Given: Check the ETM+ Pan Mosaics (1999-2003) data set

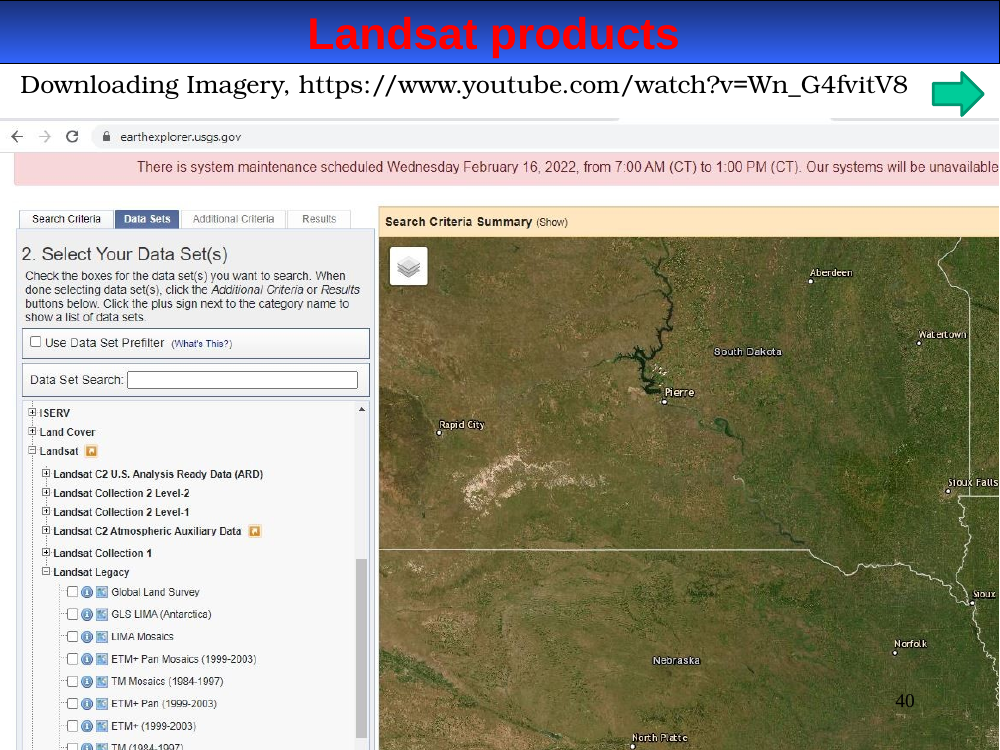Looking at the screenshot, I should 72,659.
